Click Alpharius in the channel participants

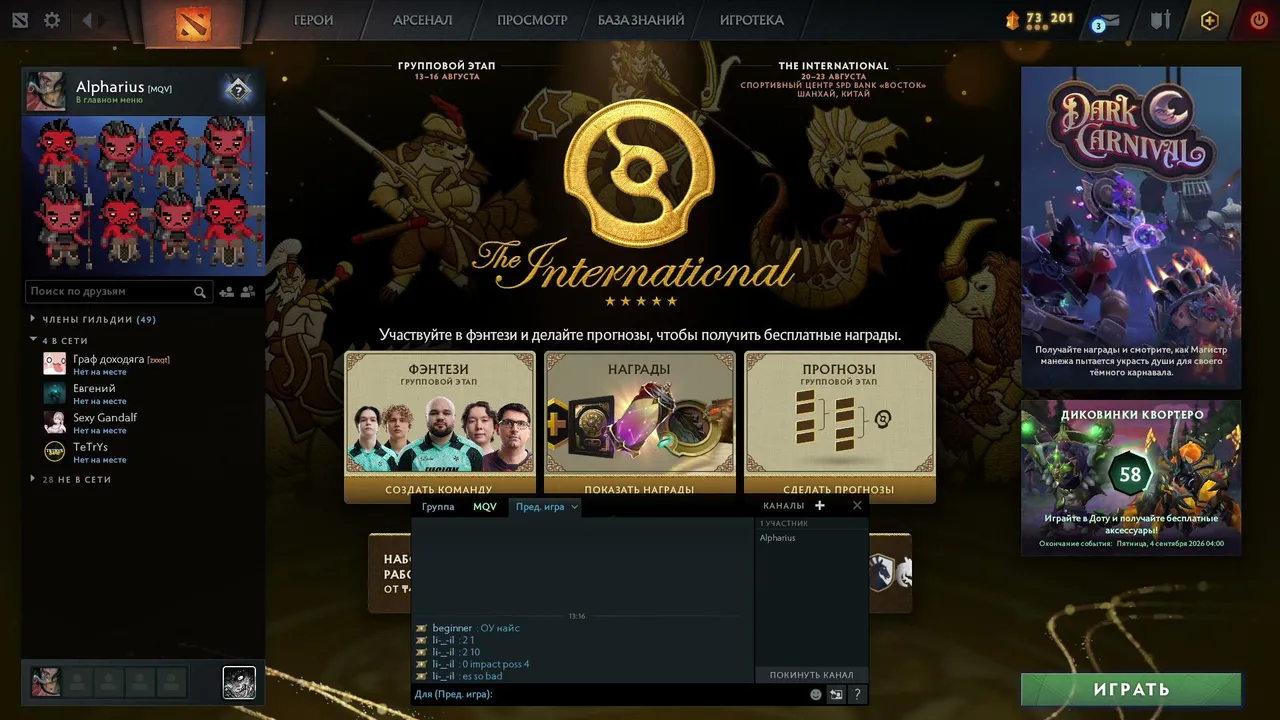(778, 538)
